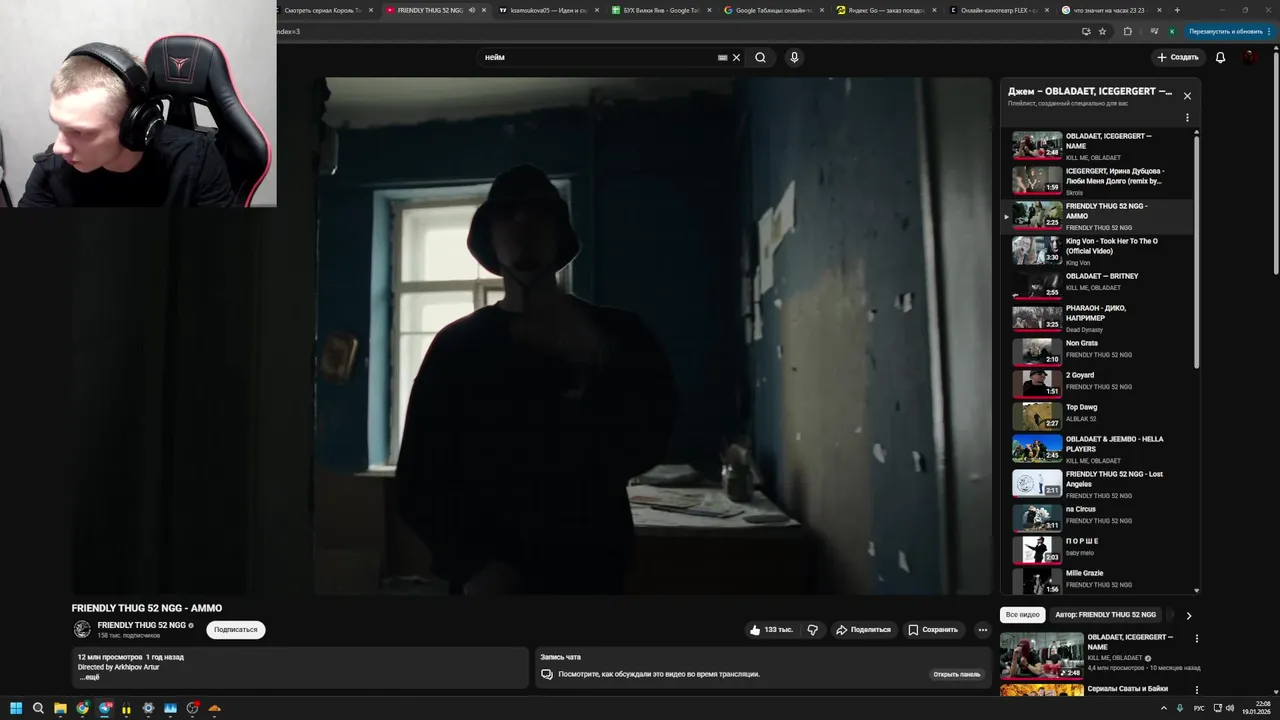
Task: Click the taskbar volume speaker icon
Action: (x=1230, y=708)
